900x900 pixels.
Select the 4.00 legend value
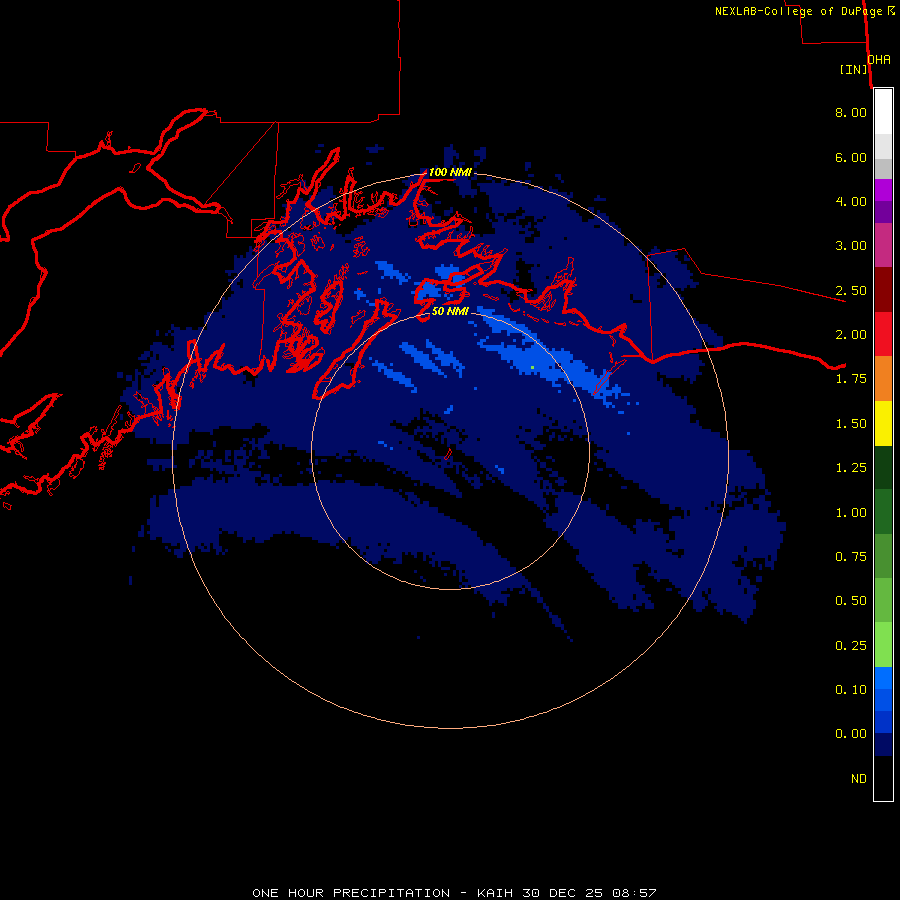point(851,201)
